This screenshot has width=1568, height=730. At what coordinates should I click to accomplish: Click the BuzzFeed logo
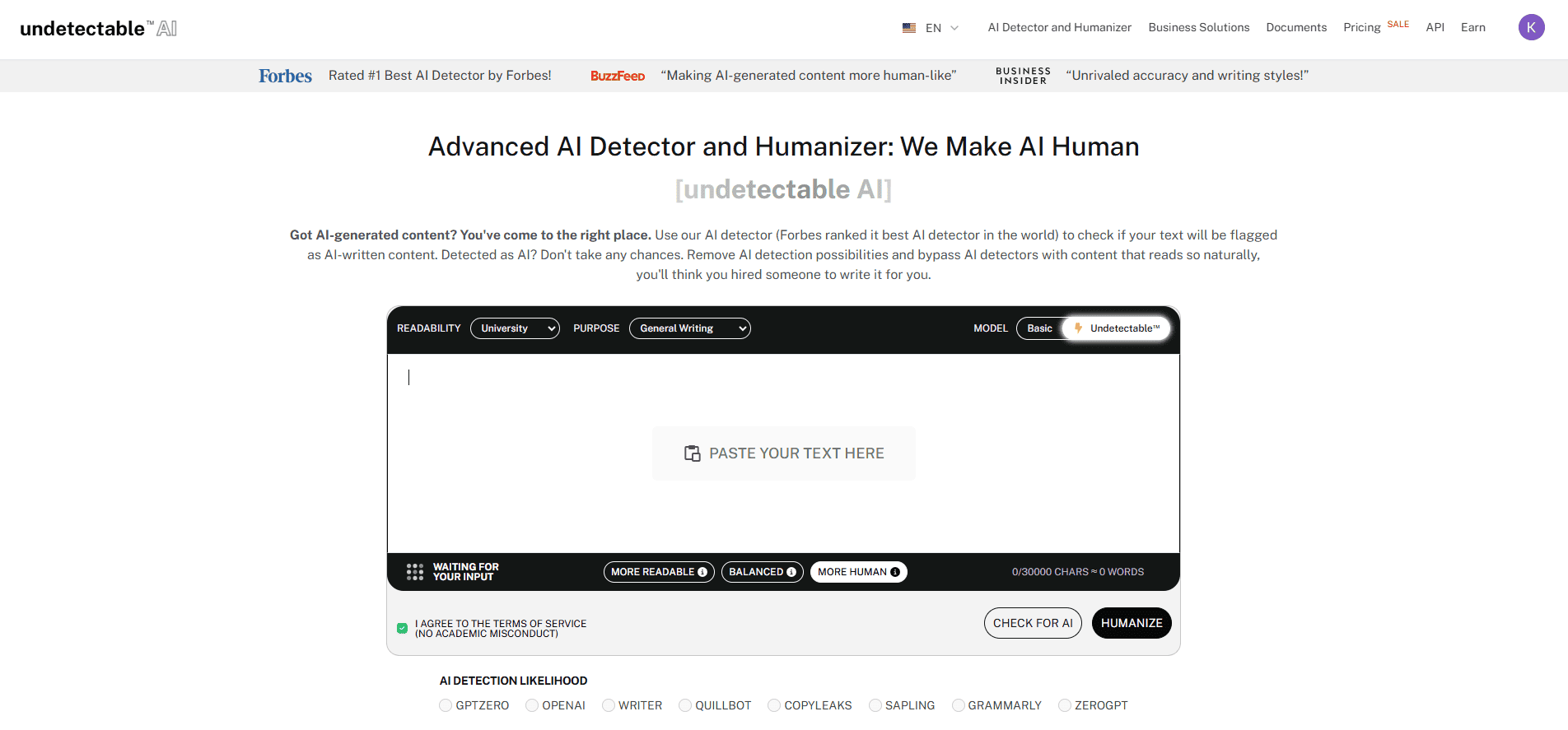pos(618,76)
